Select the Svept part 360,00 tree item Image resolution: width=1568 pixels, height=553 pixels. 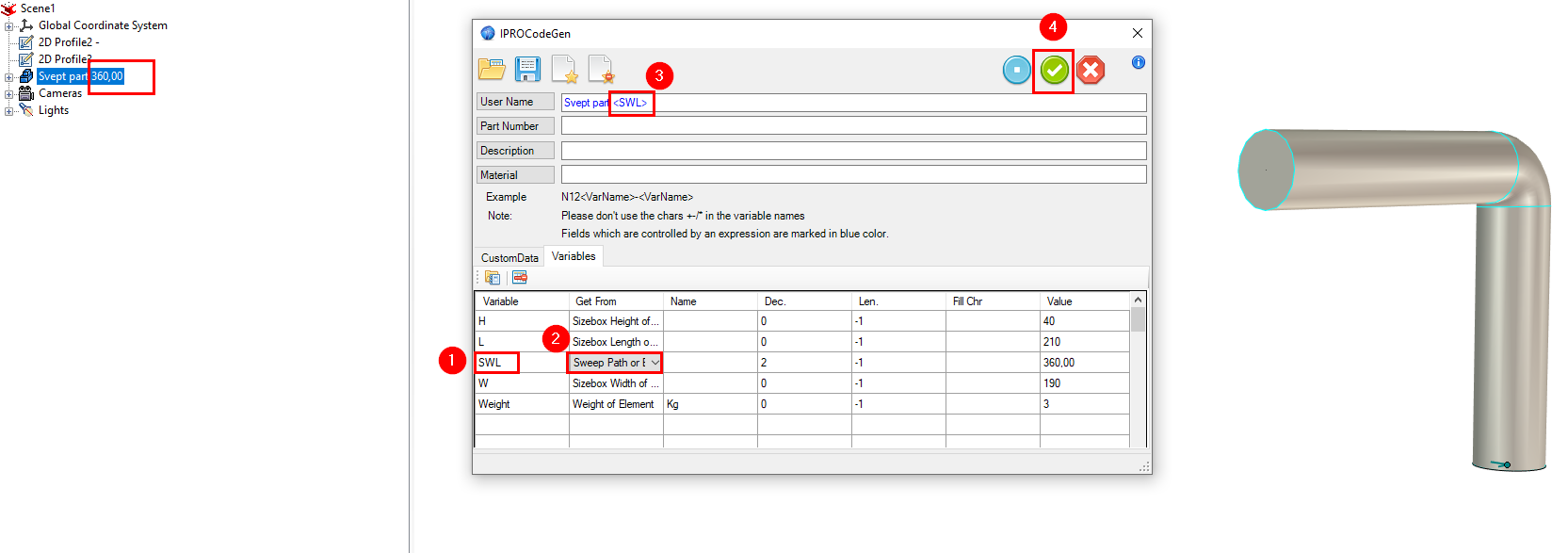81,76
